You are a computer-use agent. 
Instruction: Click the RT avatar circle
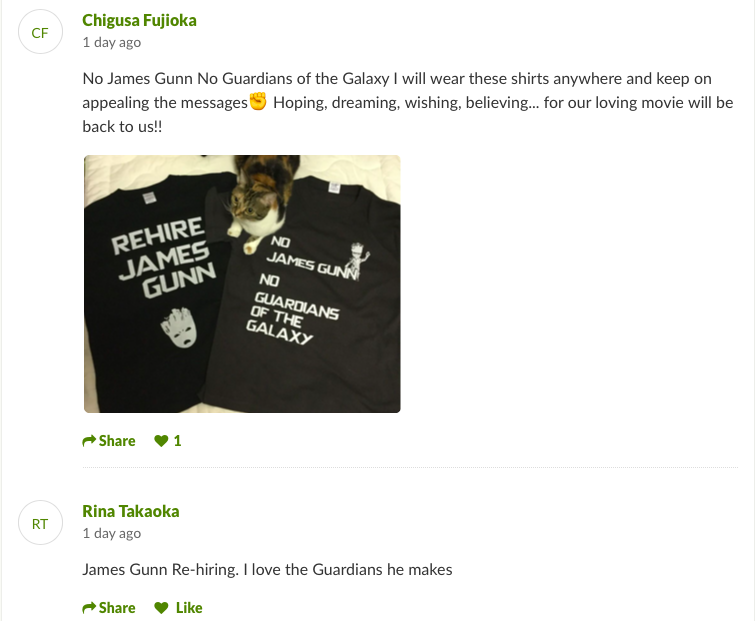[x=40, y=524]
